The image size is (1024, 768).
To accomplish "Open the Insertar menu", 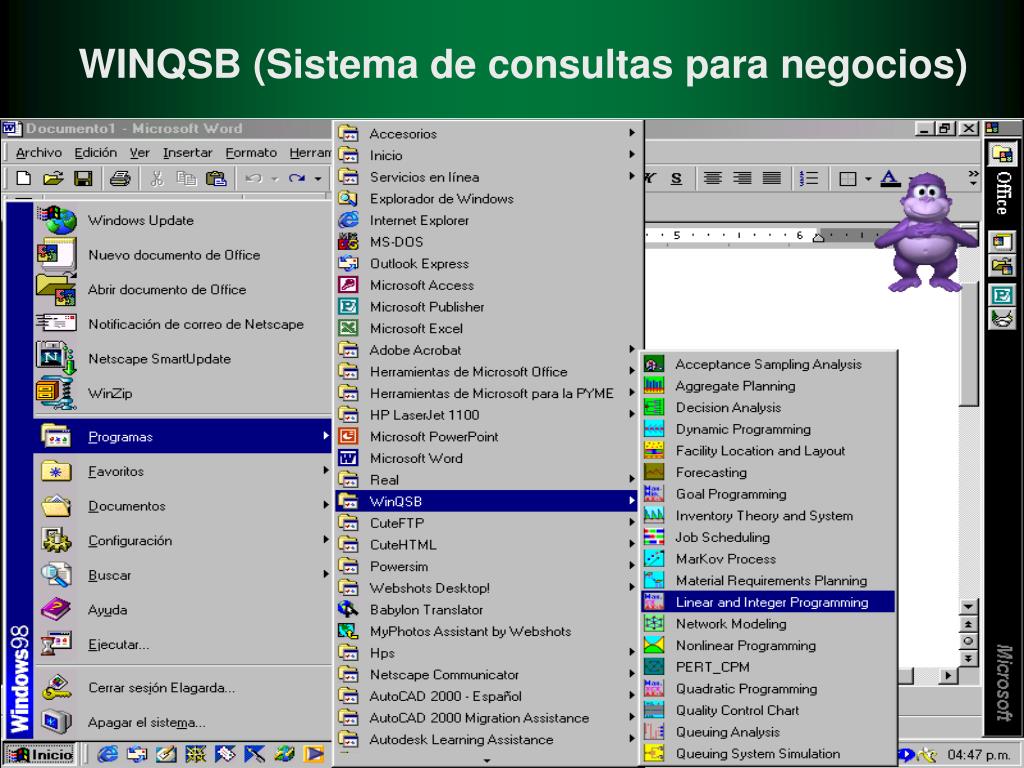I will pos(187,153).
